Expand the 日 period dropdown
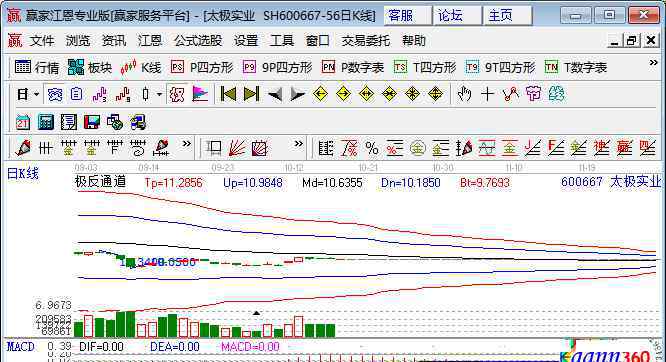 [37, 94]
